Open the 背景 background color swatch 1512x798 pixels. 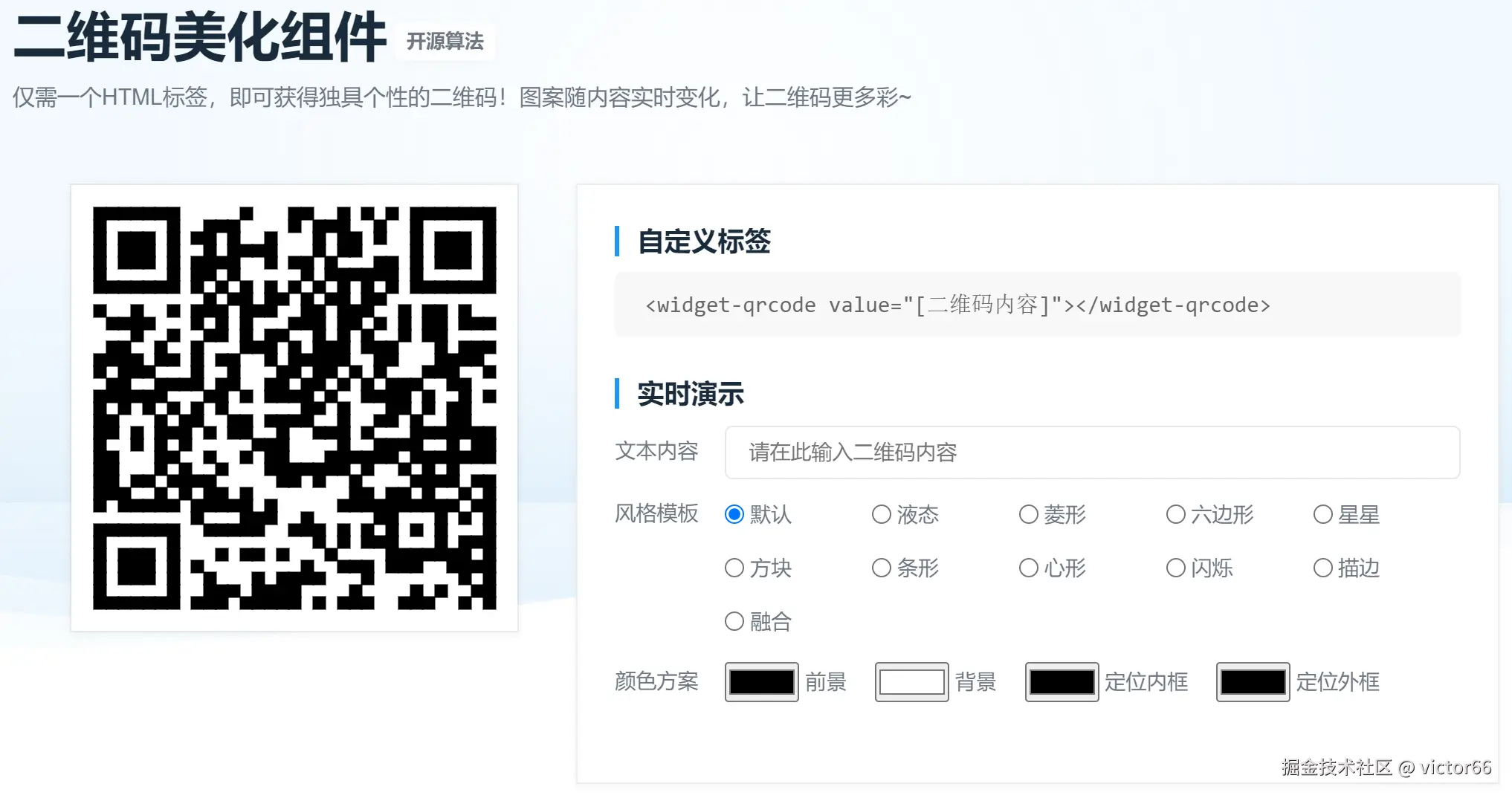911,682
